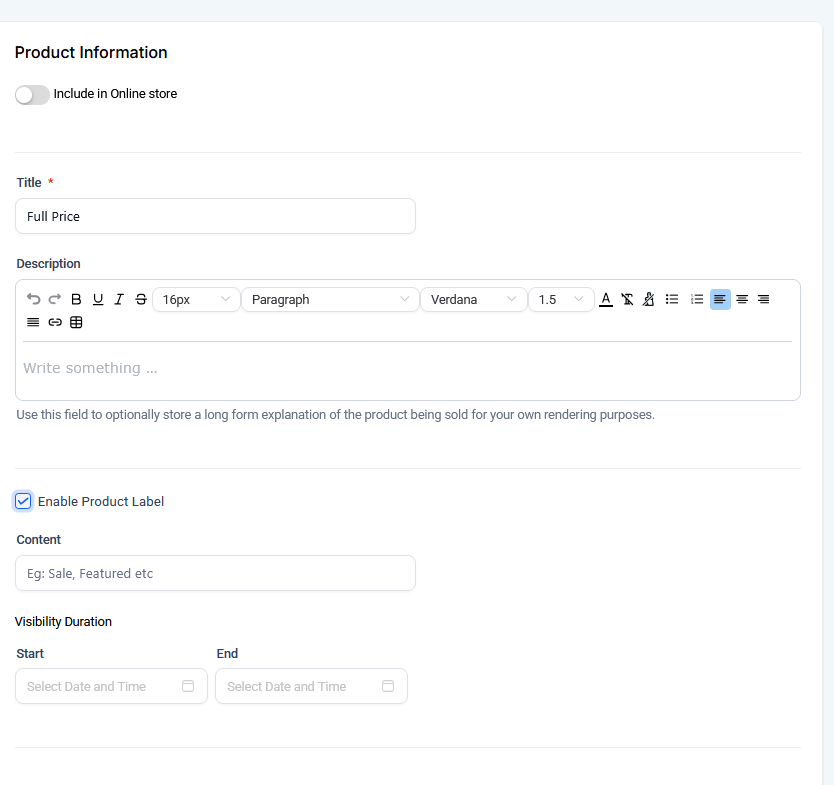Insert a link in the description

[55, 322]
